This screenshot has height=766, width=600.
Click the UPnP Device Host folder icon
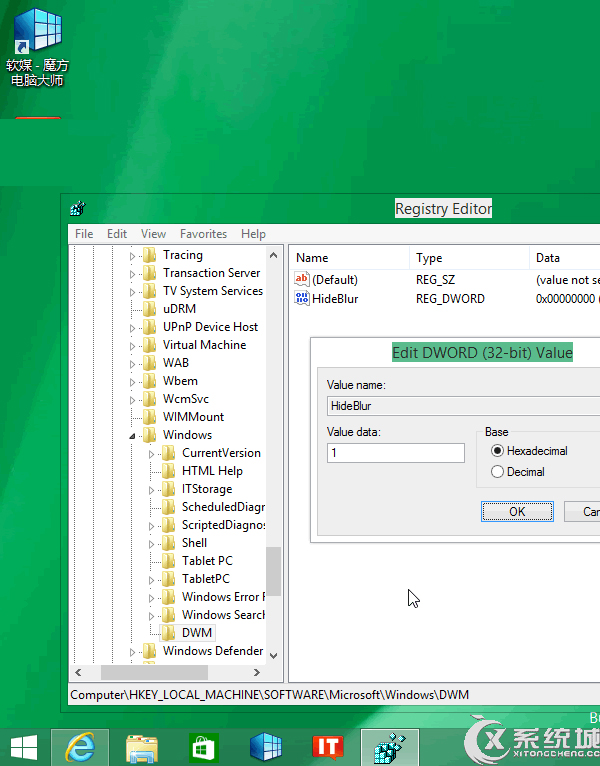[150, 326]
